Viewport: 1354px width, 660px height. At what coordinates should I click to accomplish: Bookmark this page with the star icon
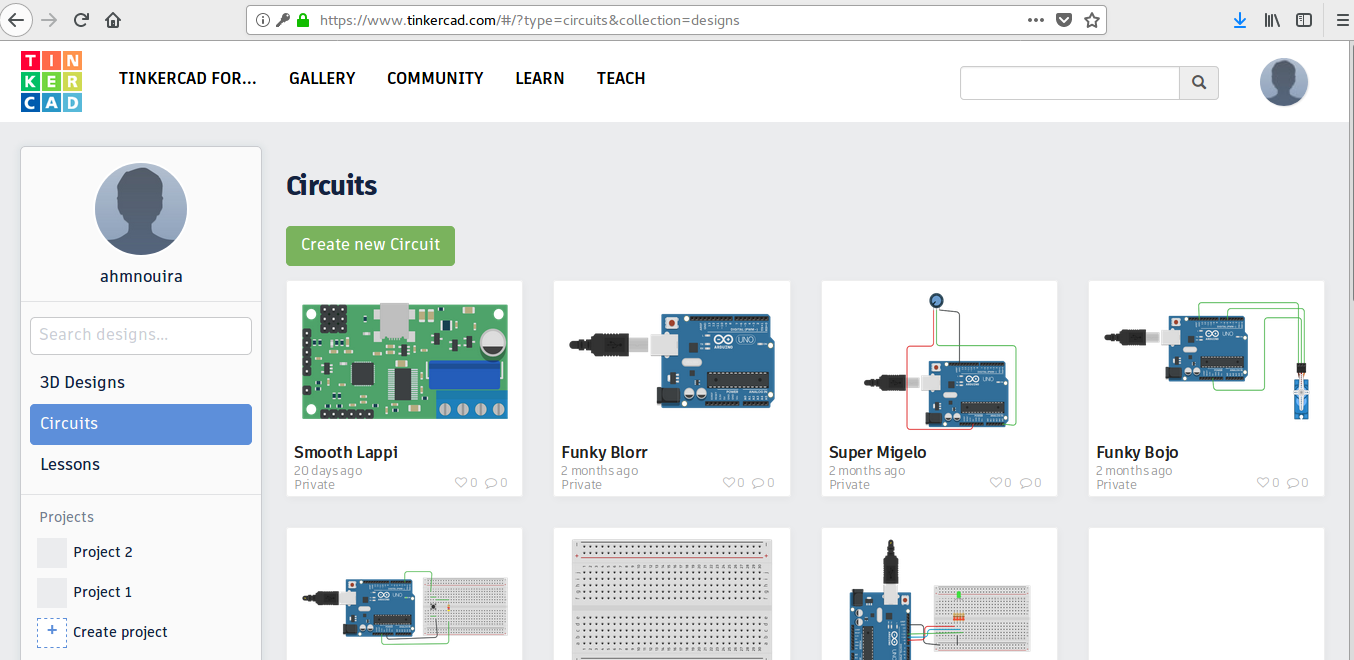click(1092, 19)
